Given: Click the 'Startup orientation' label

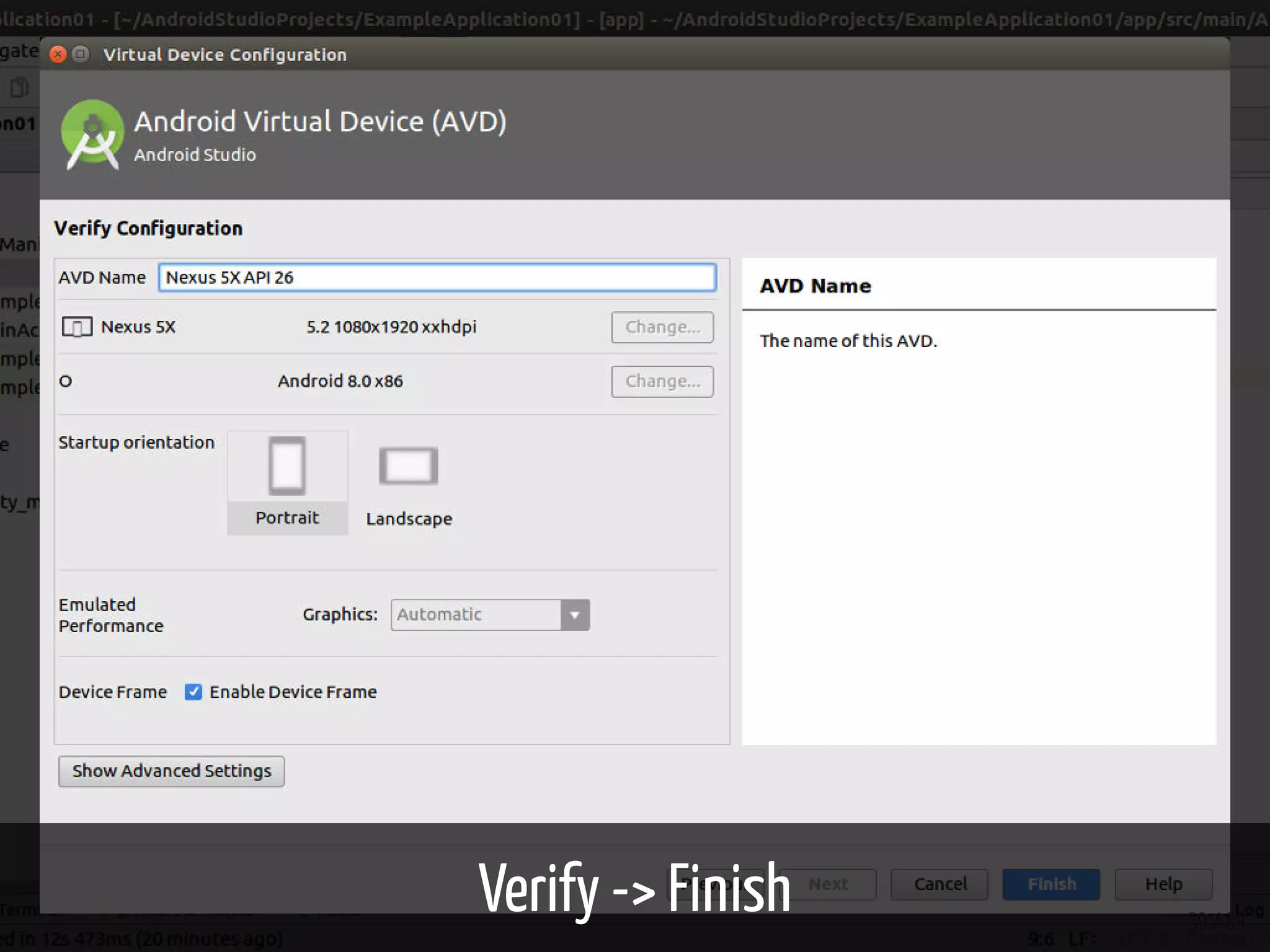Looking at the screenshot, I should (x=136, y=442).
